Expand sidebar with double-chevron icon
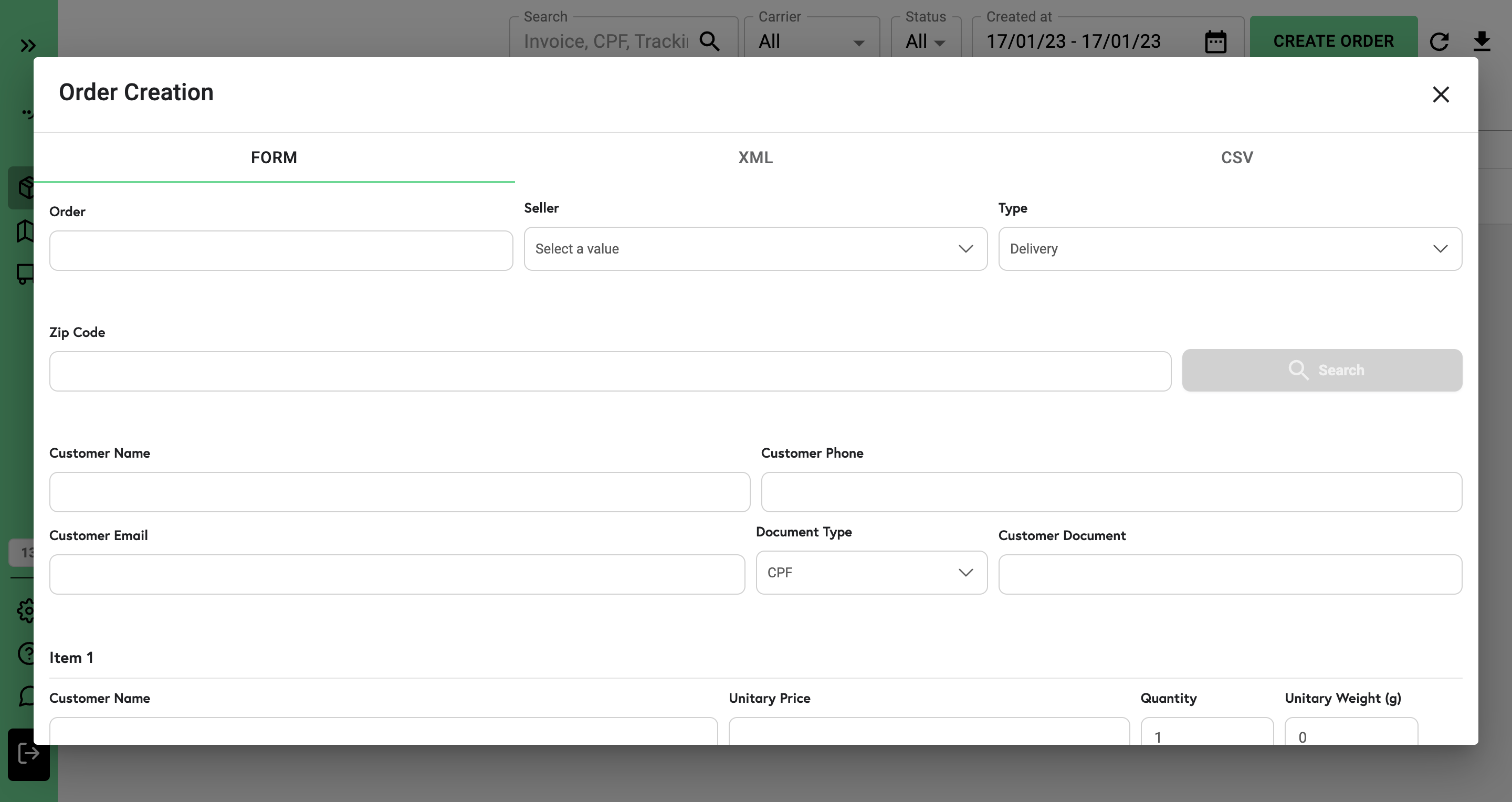 28,45
